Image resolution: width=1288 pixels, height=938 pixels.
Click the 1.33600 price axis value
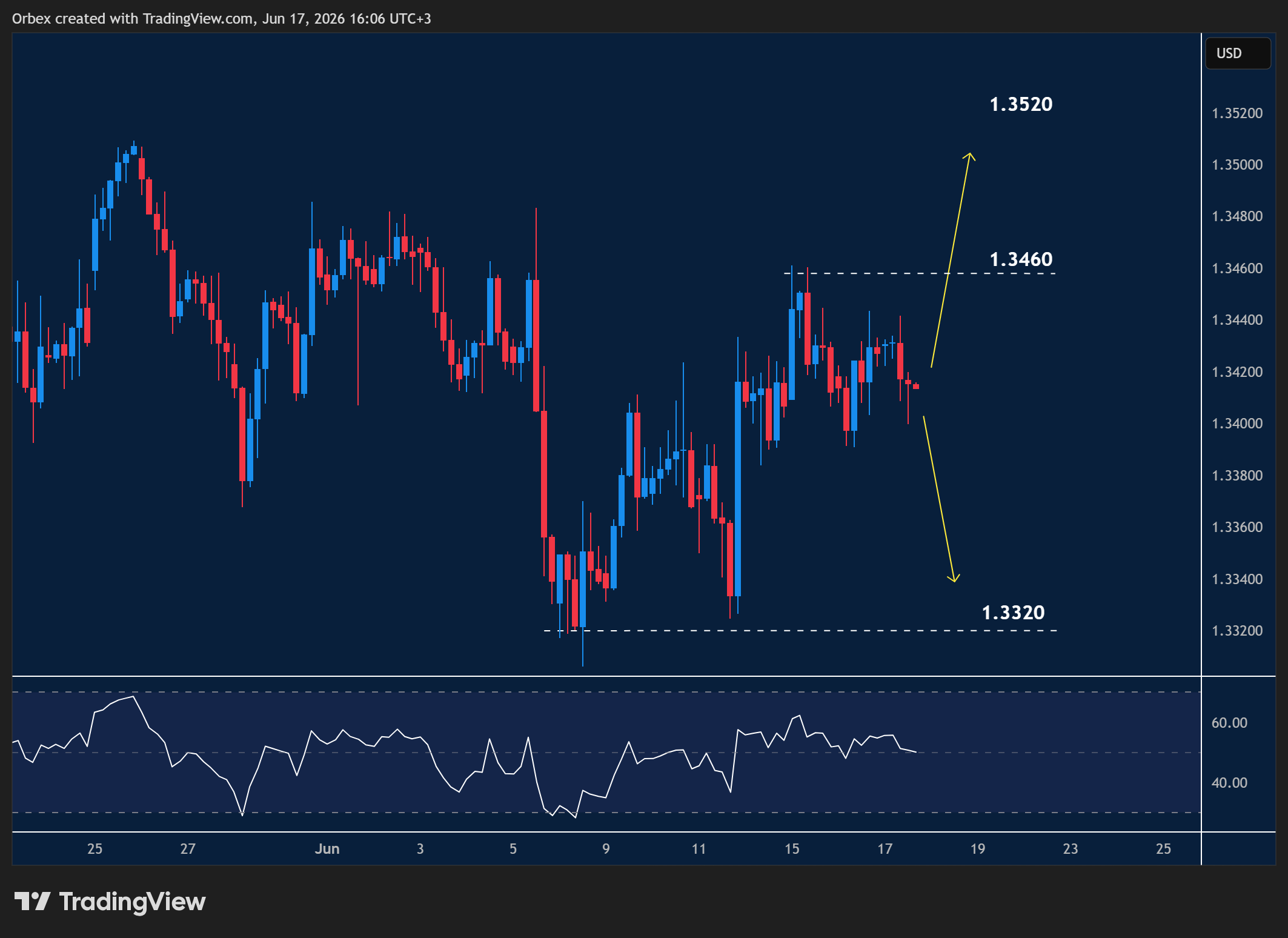[1237, 527]
